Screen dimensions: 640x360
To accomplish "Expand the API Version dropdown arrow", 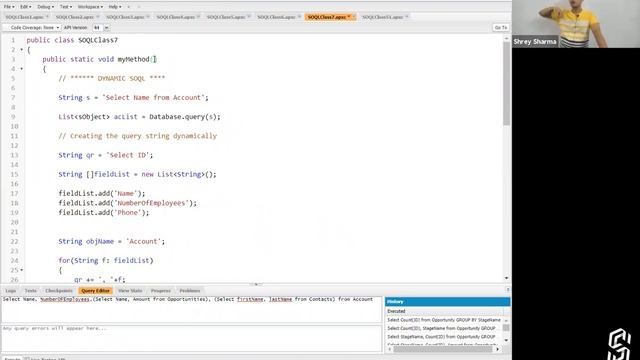I will 107,28.
